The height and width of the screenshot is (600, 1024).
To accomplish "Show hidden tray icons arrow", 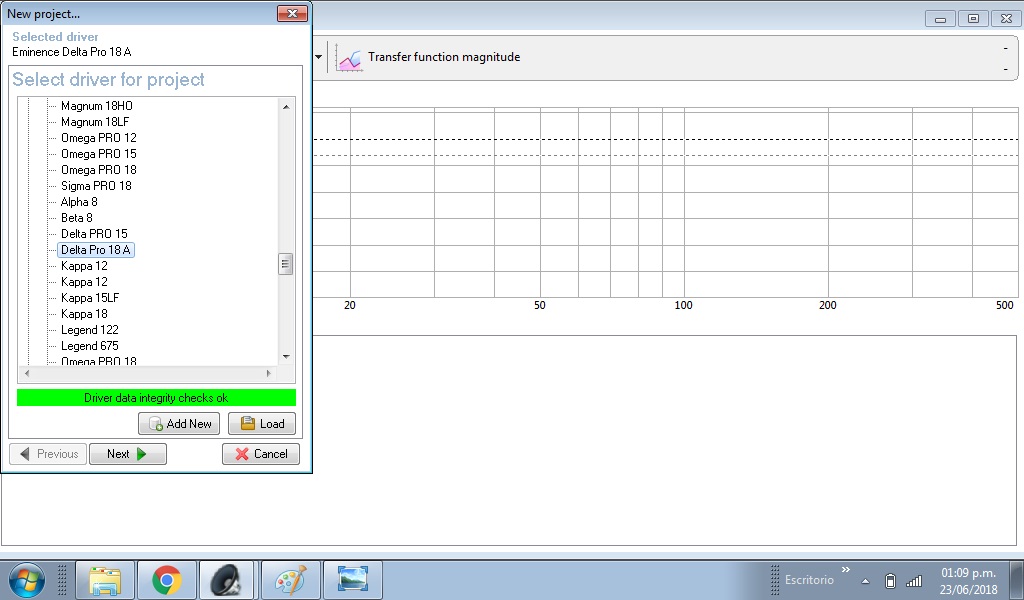I will point(865,581).
